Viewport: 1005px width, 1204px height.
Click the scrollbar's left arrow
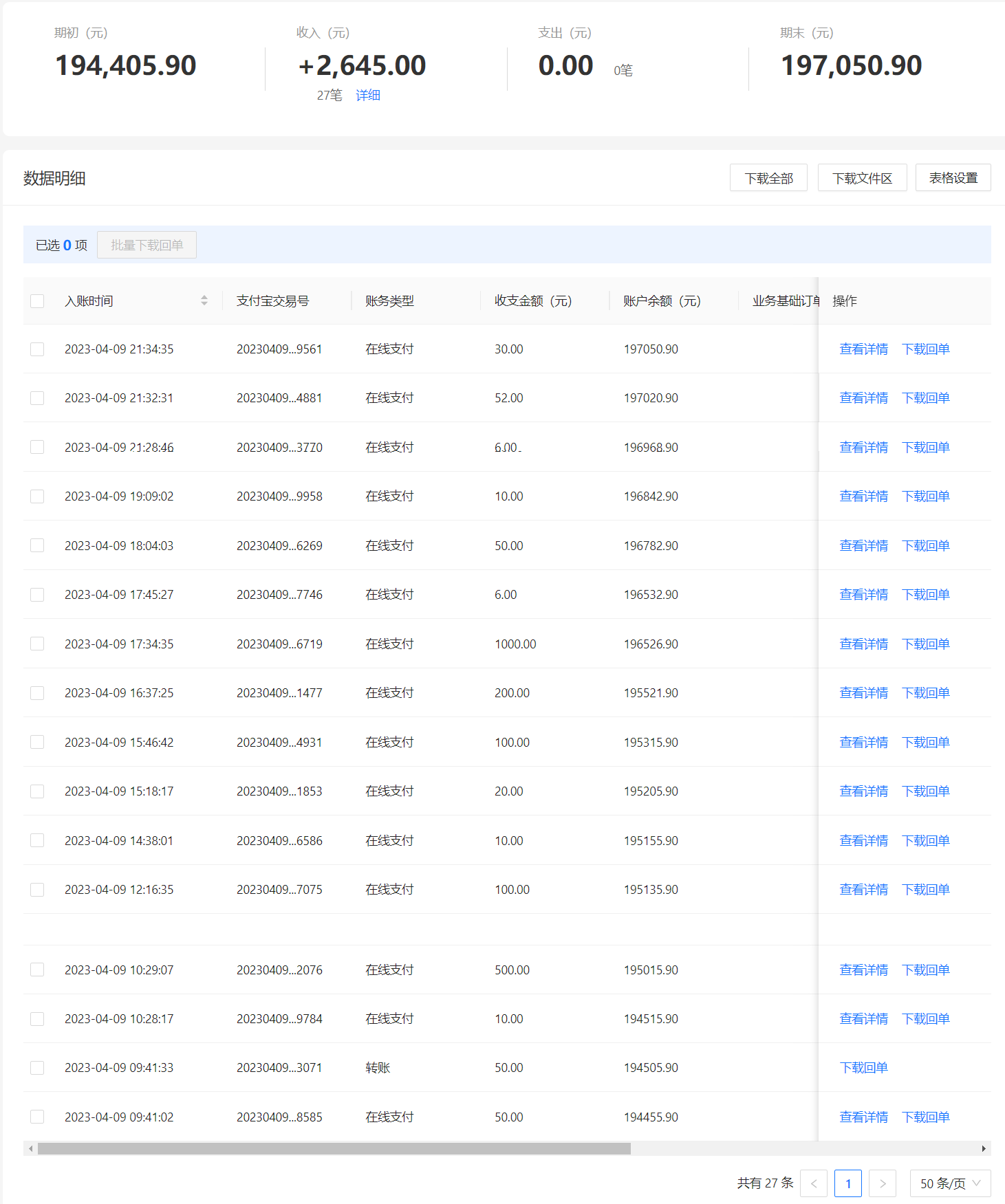[30, 1149]
